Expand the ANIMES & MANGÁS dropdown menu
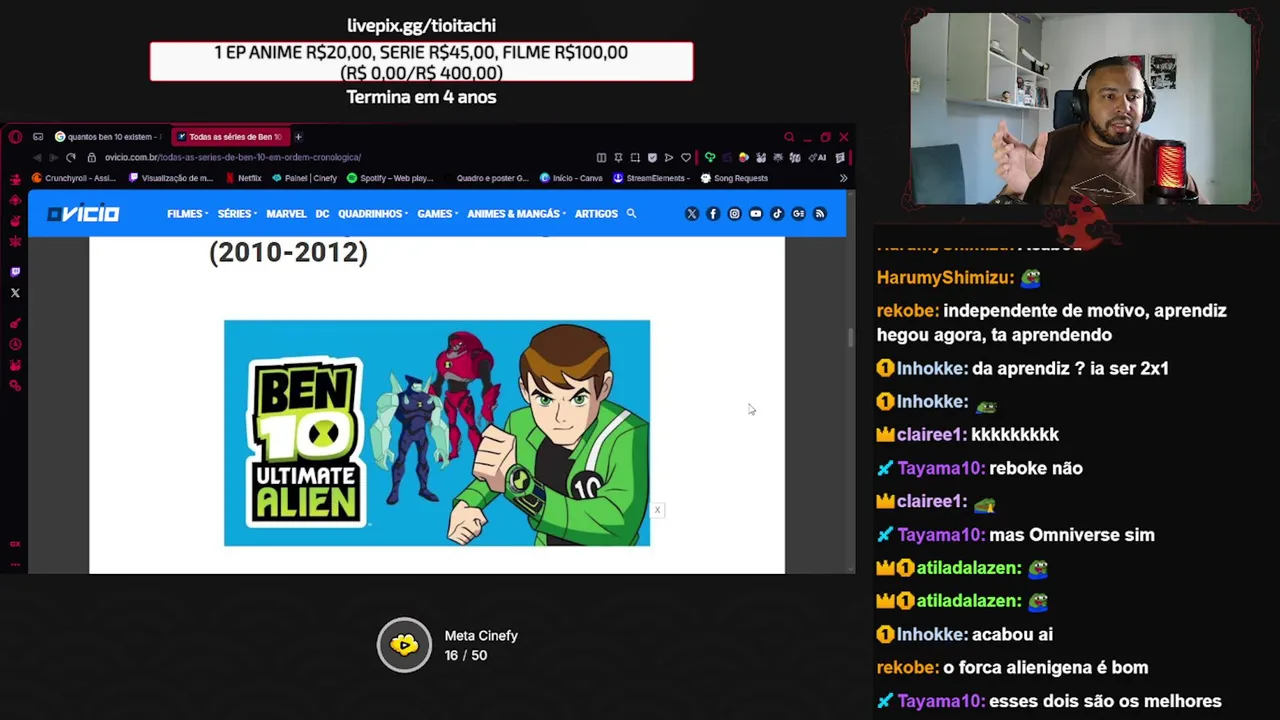The width and height of the screenshot is (1280, 720). point(516,214)
